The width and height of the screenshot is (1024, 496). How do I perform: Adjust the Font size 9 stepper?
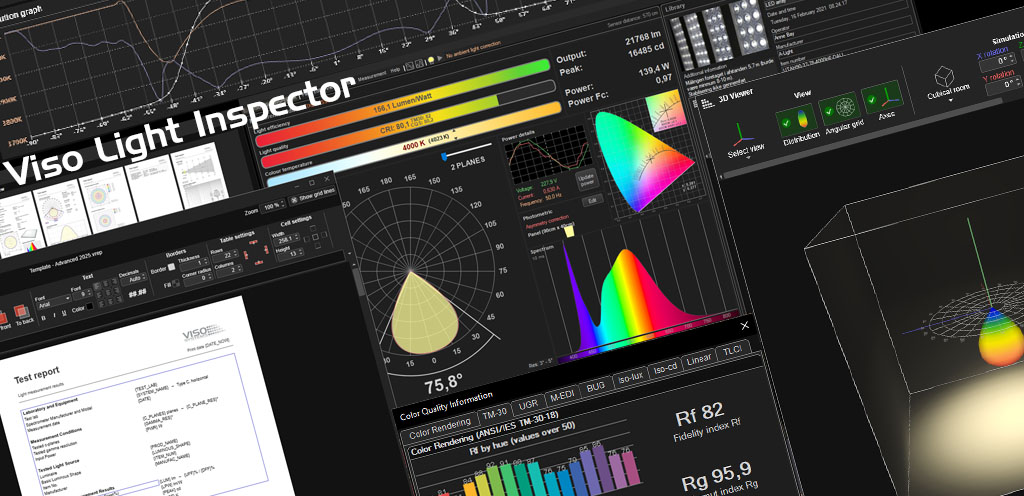click(x=83, y=294)
